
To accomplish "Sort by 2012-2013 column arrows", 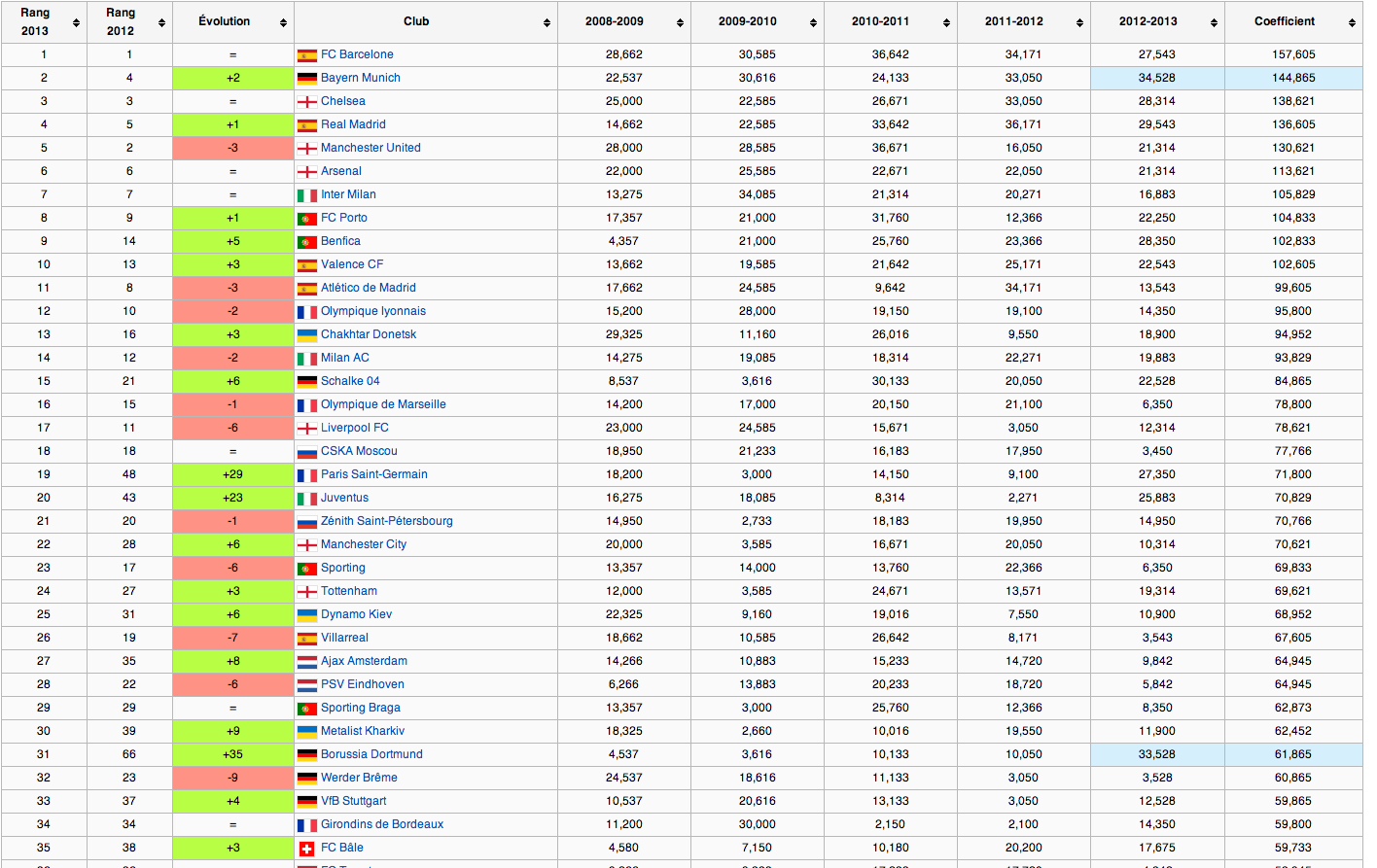I will tap(1214, 22).
